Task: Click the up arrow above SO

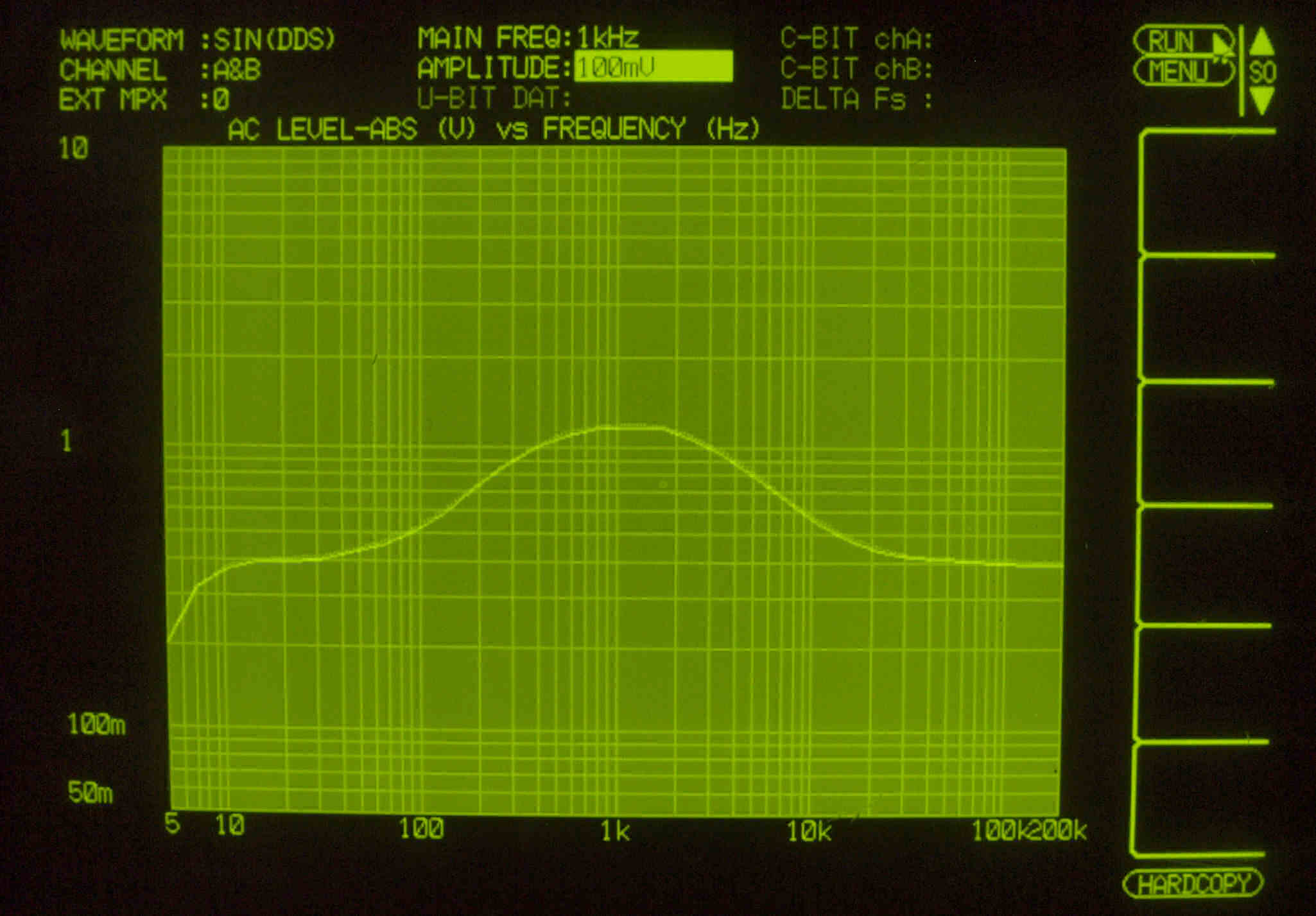Action: tap(1262, 40)
